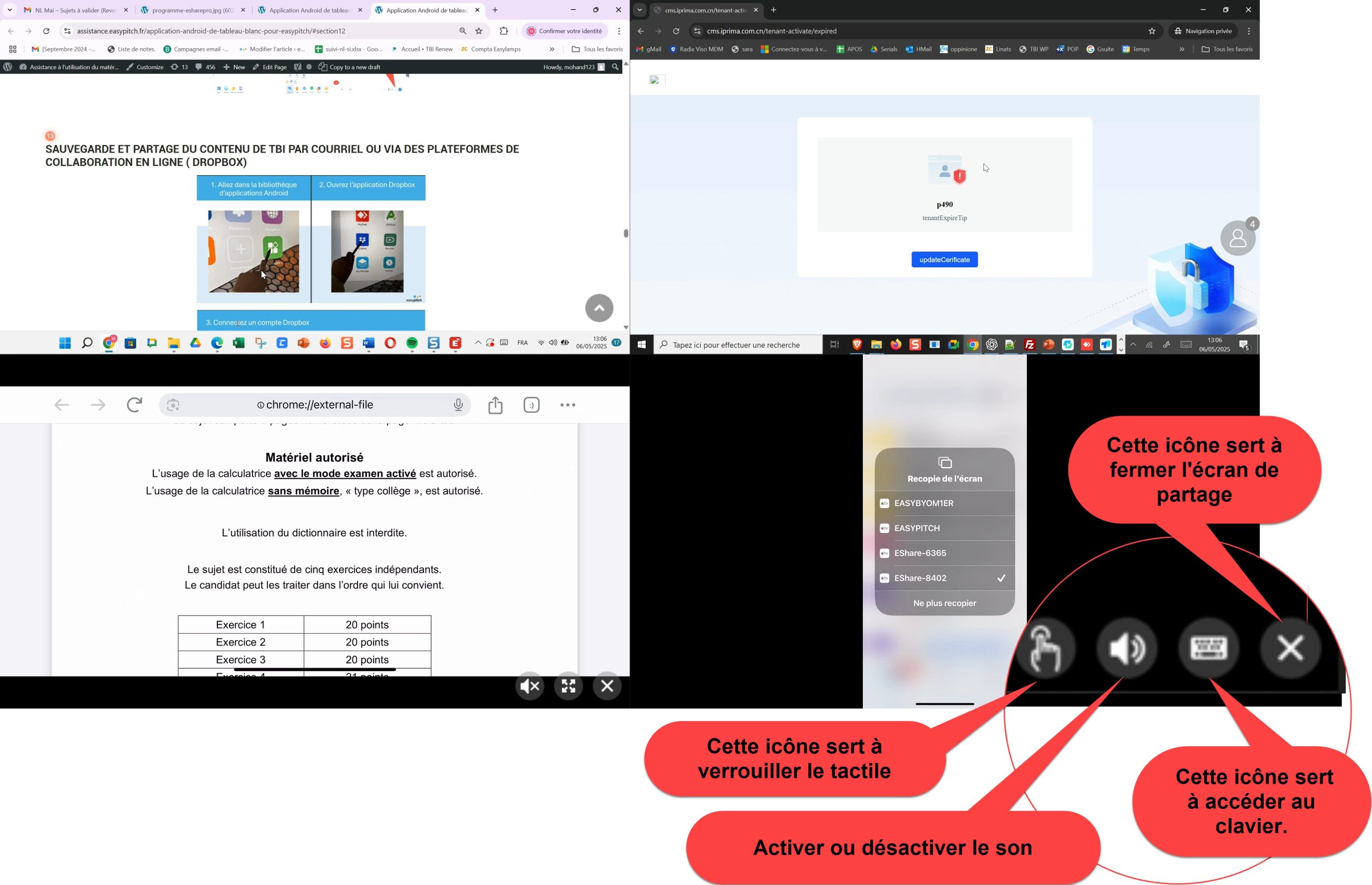The height and width of the screenshot is (885, 1372).
Task: Click the Yoast SEO icon in admin bar
Action: click(x=297, y=67)
